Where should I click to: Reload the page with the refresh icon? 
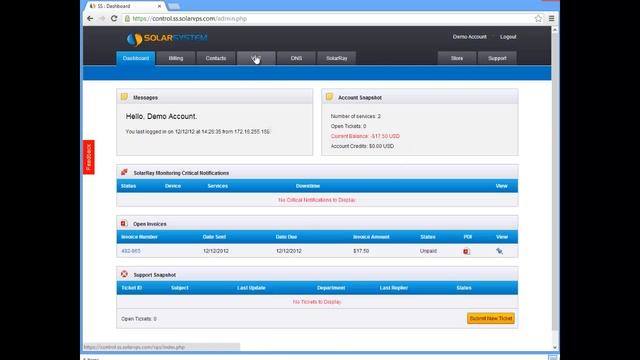(x=114, y=18)
